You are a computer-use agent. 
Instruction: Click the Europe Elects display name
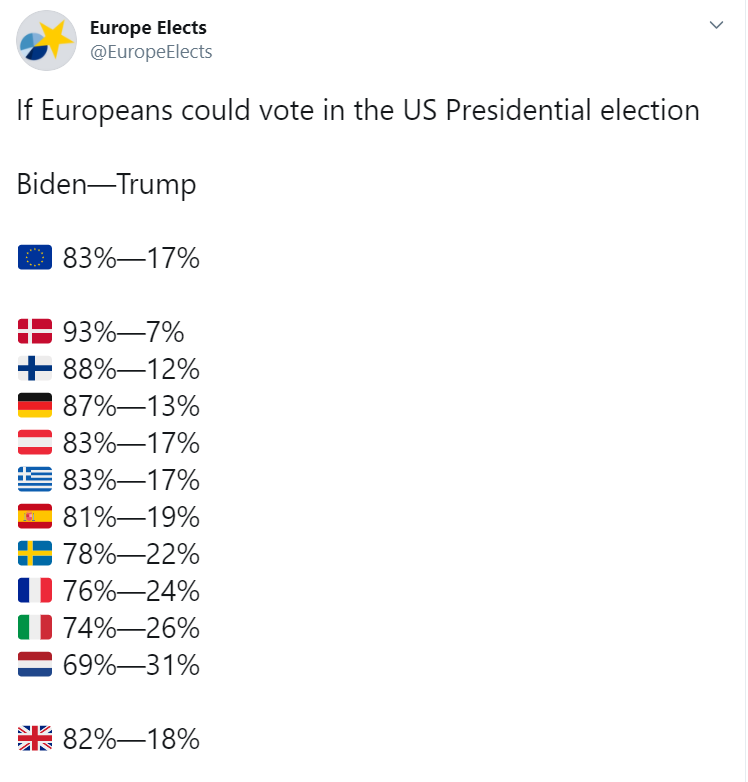tap(148, 28)
